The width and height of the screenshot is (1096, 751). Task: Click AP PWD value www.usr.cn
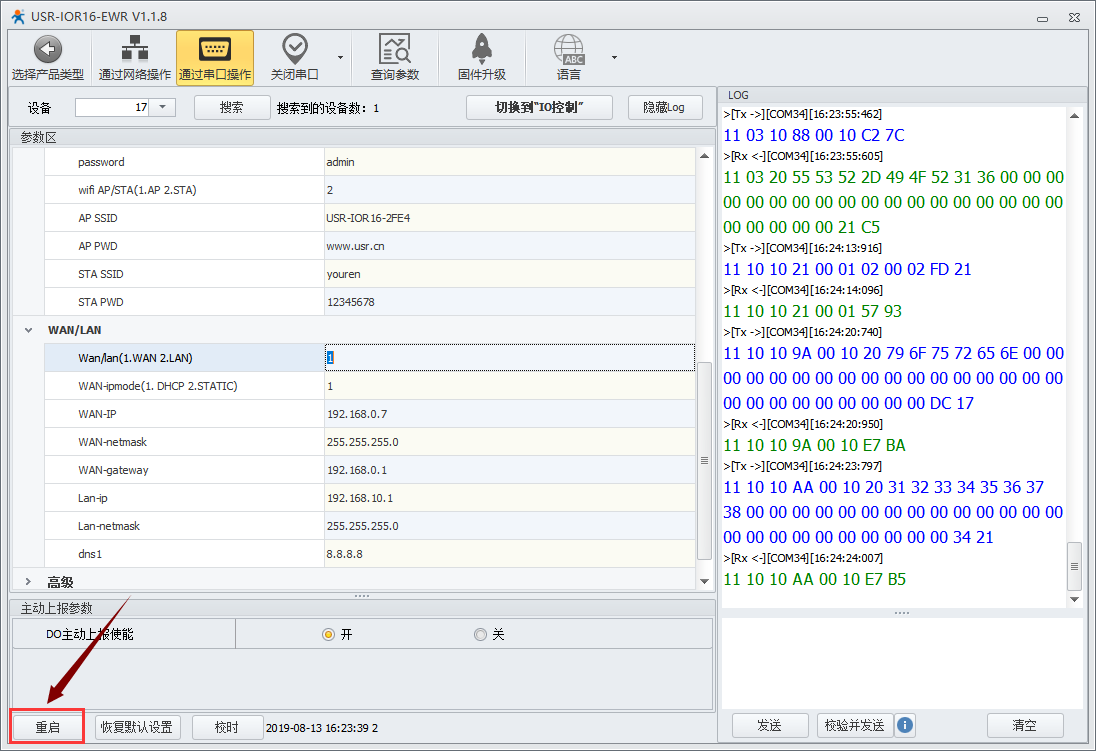point(510,245)
